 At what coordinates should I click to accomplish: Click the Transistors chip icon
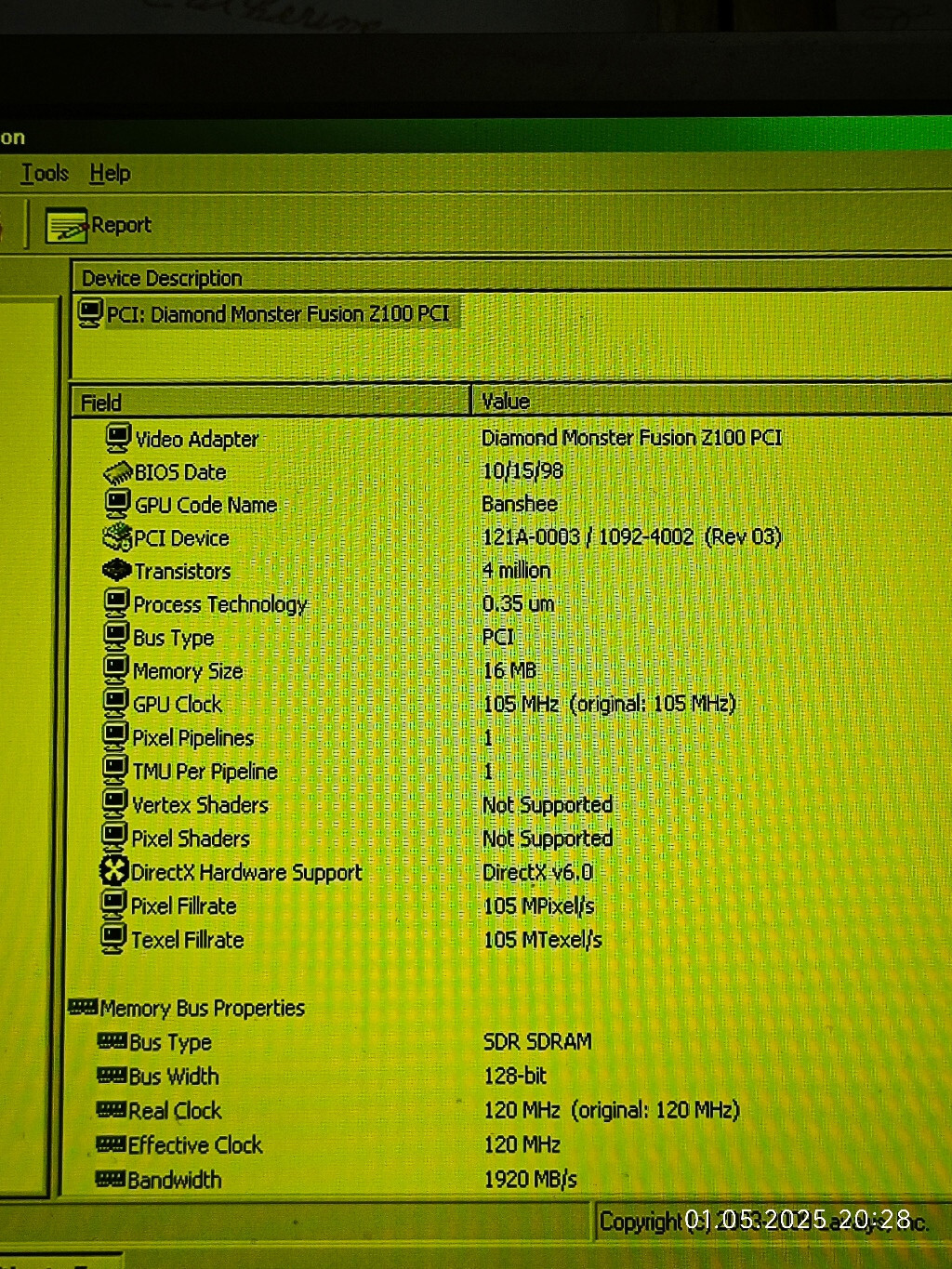tap(116, 570)
